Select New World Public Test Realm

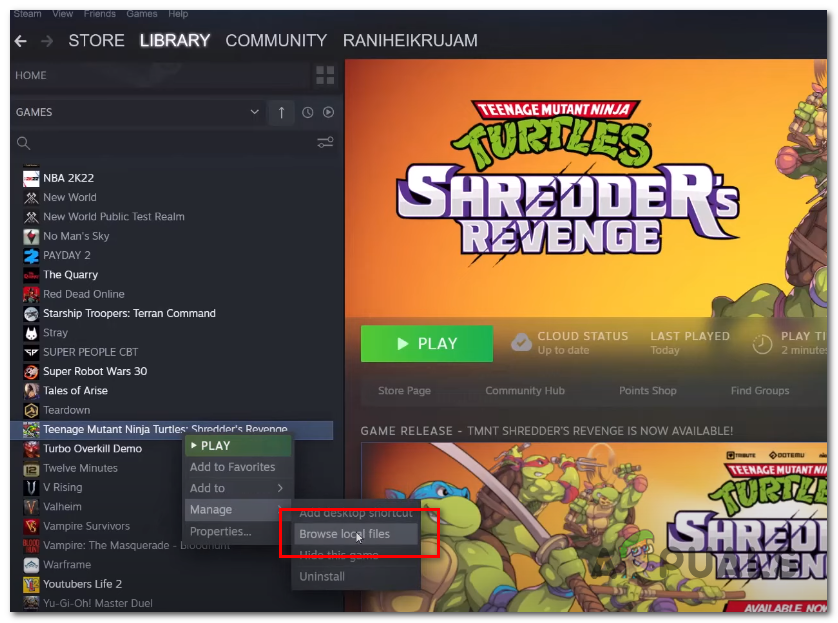113,217
